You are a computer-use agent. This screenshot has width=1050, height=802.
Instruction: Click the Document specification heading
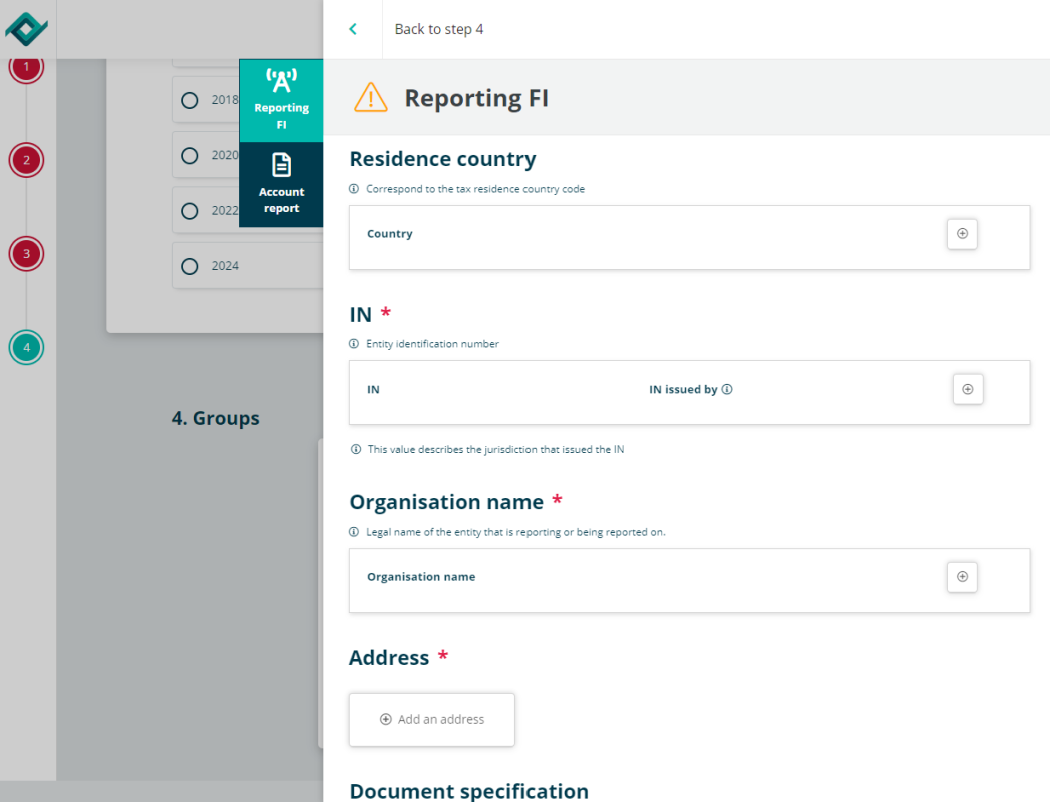[469, 791]
